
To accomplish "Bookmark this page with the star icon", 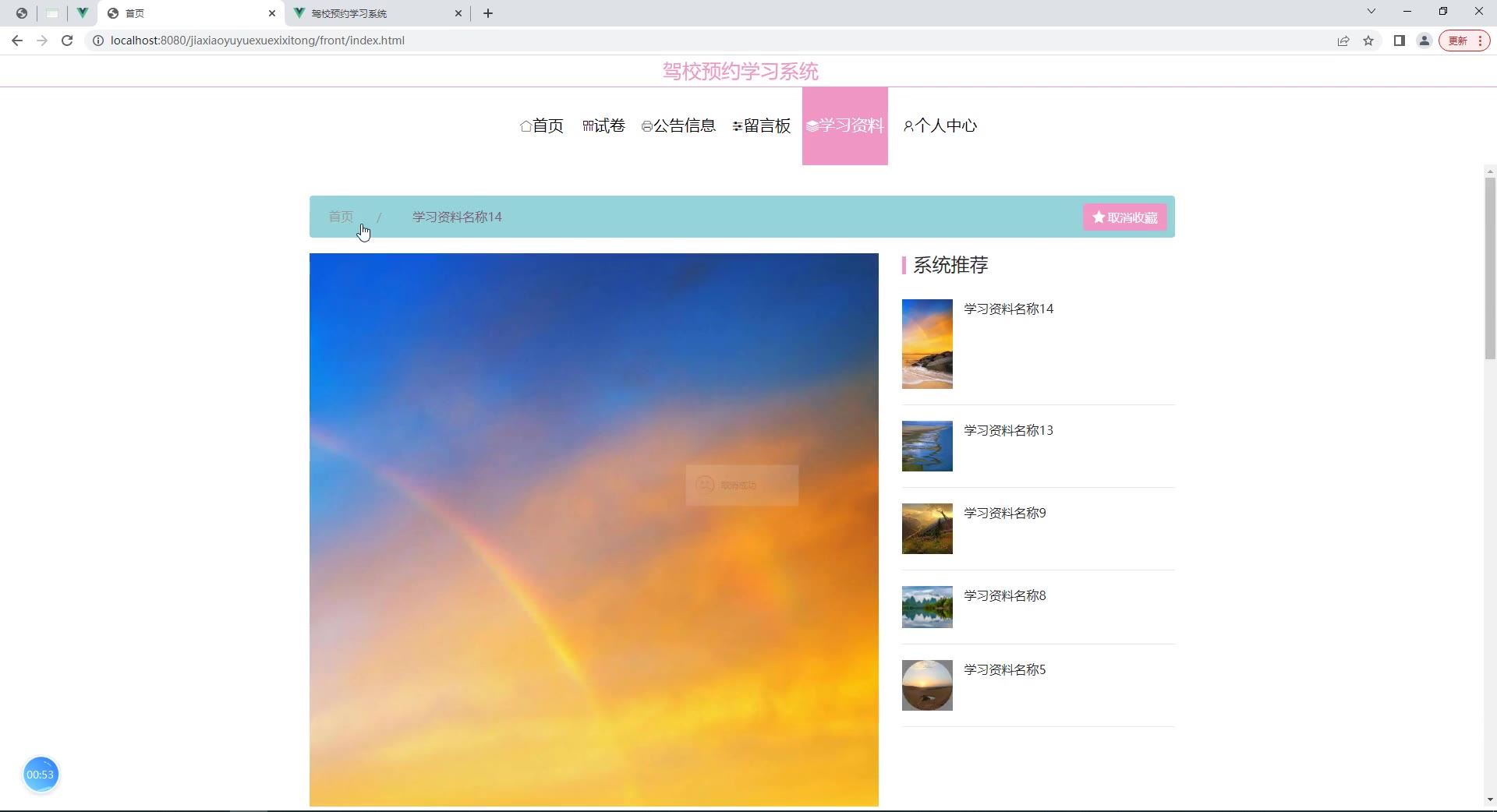I will coord(1368,41).
